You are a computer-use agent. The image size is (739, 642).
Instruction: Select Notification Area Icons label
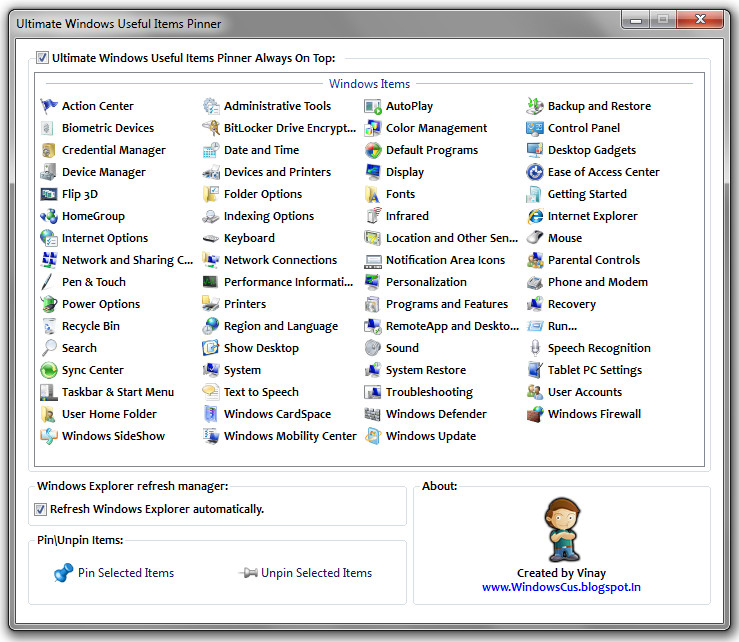tap(445, 260)
